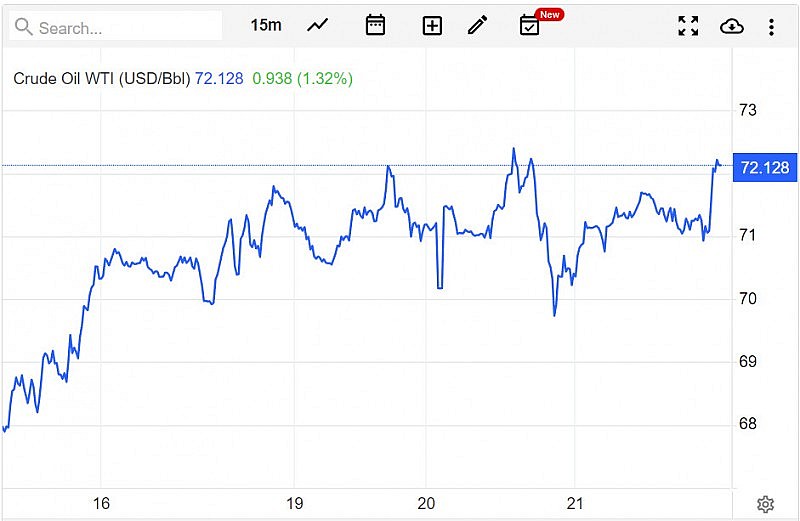Image resolution: width=800 pixels, height=521 pixels.
Task: Click the 73 price axis label
Action: click(747, 109)
